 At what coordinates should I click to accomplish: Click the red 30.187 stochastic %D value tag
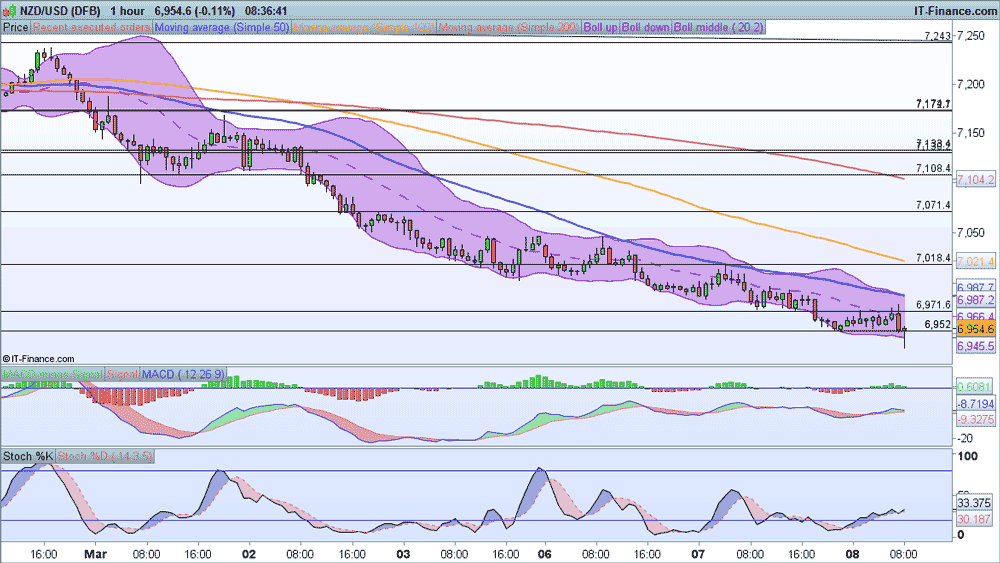[974, 520]
